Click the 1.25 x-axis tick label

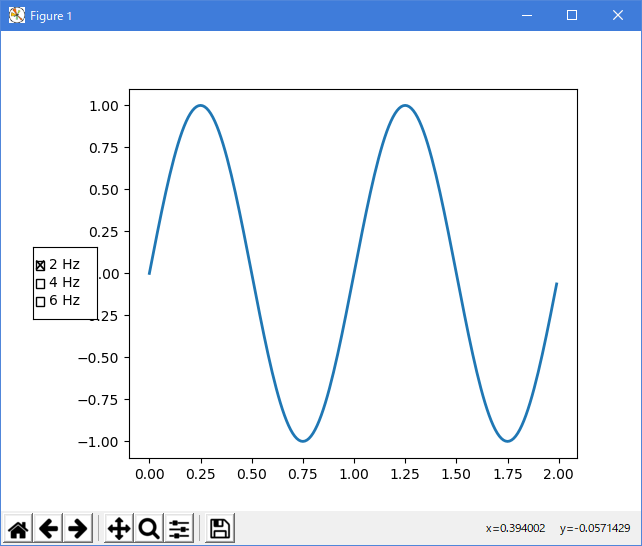point(405,474)
